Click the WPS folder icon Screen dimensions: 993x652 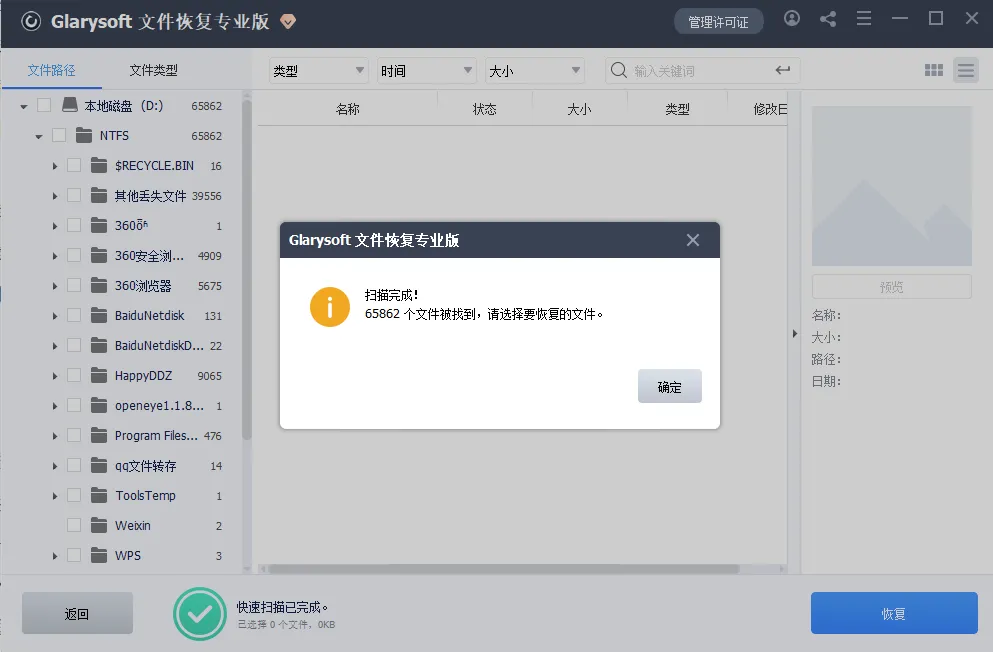[x=99, y=555]
